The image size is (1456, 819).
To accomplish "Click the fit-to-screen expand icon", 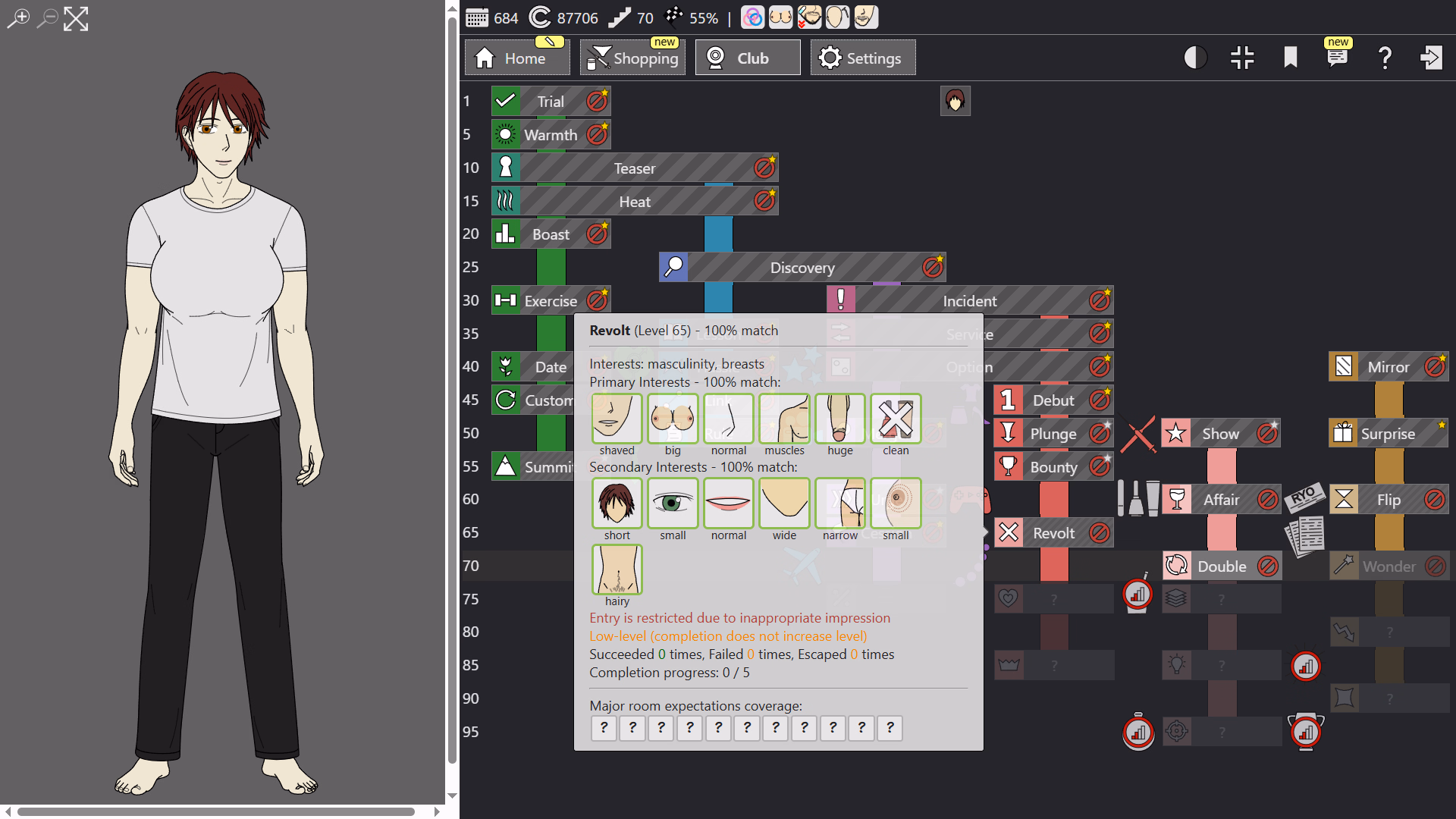I will point(76,18).
